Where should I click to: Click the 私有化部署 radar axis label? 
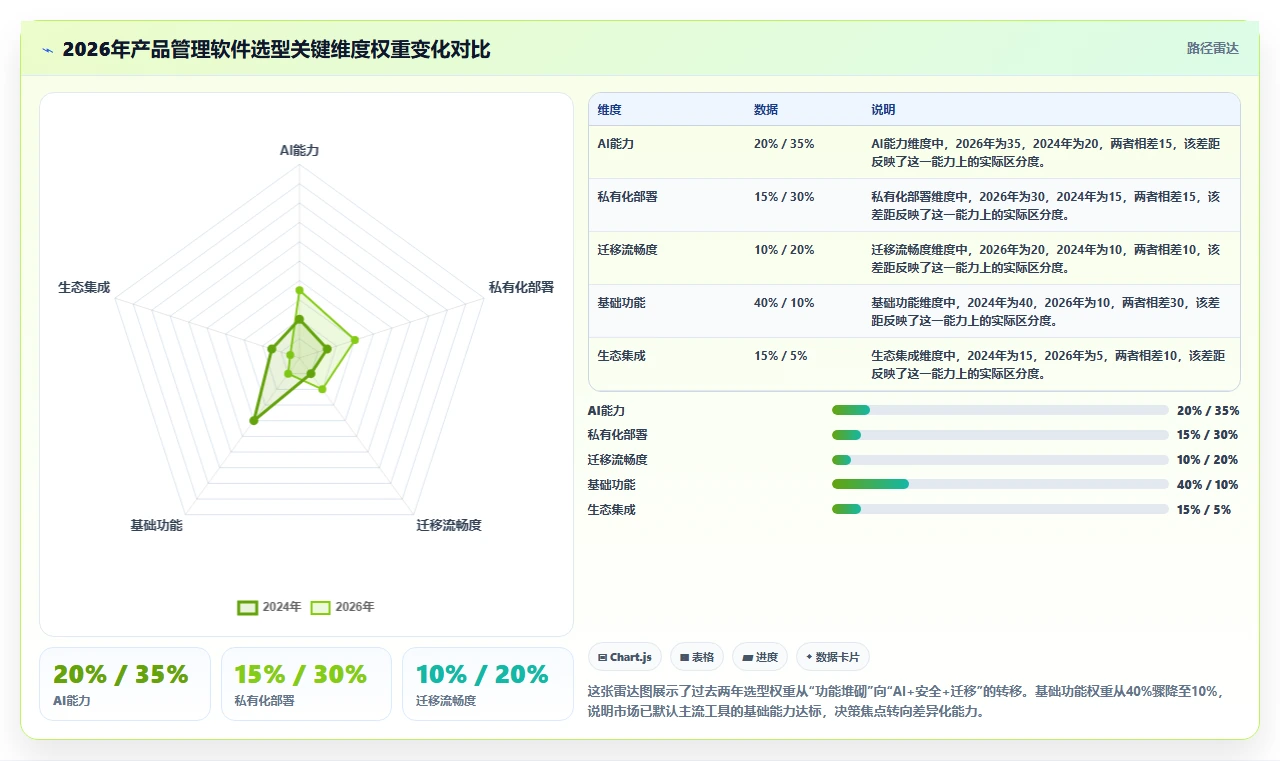coord(521,287)
